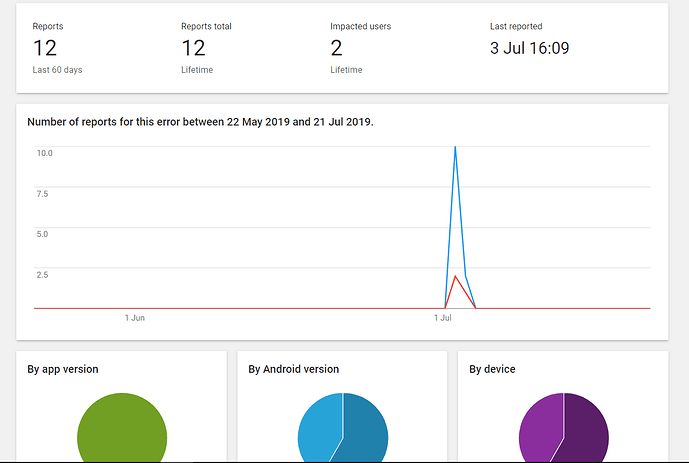
Task: Click the 10.0 y-axis label
Action: (x=44, y=153)
